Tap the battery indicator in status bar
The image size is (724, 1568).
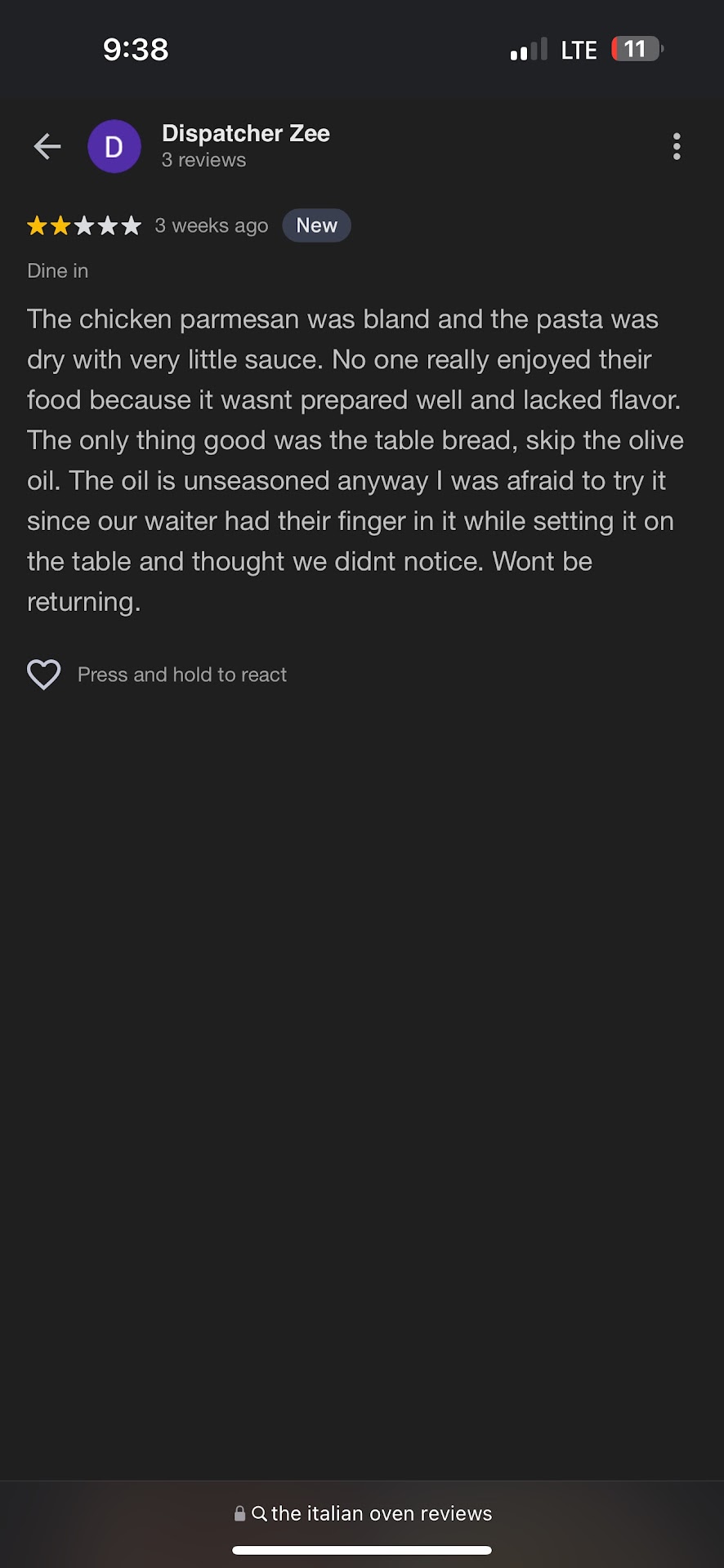[x=637, y=49]
